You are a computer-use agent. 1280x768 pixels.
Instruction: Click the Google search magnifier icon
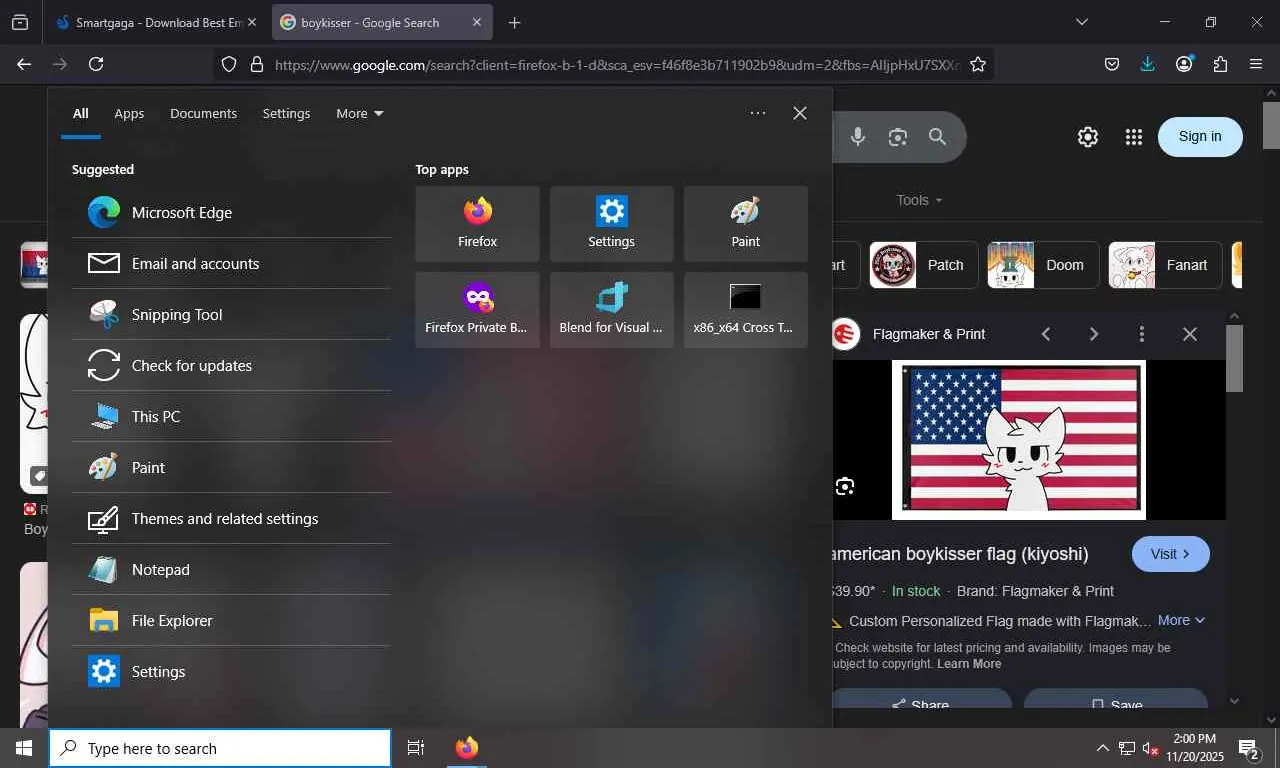click(937, 137)
